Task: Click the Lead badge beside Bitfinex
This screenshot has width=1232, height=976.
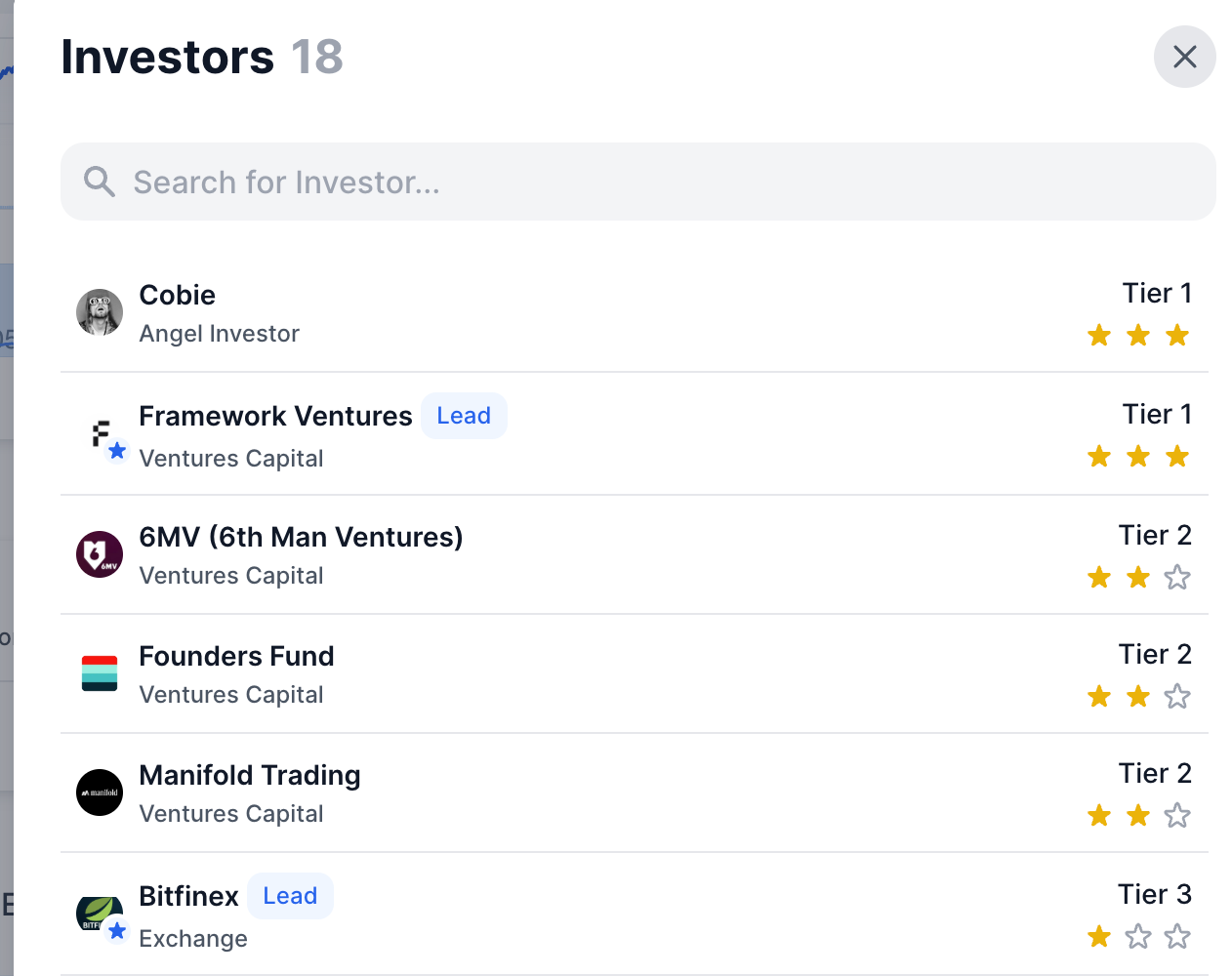Action: [x=290, y=895]
